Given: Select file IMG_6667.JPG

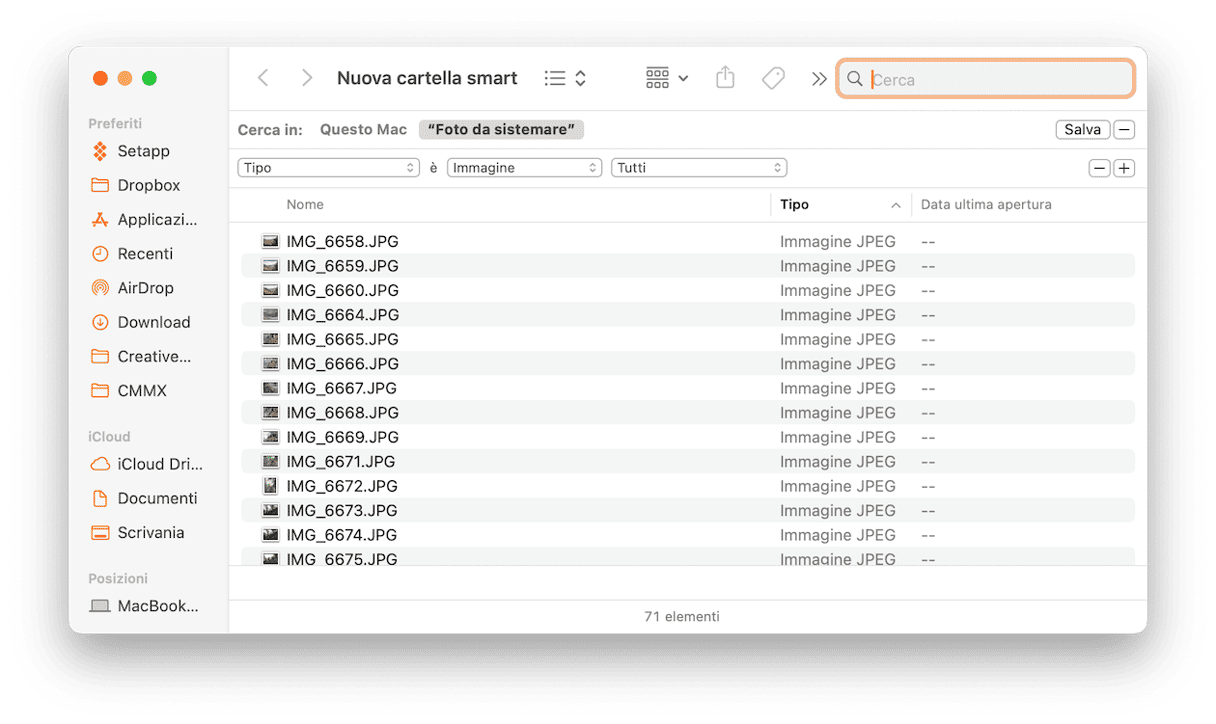Looking at the screenshot, I should point(688,388).
